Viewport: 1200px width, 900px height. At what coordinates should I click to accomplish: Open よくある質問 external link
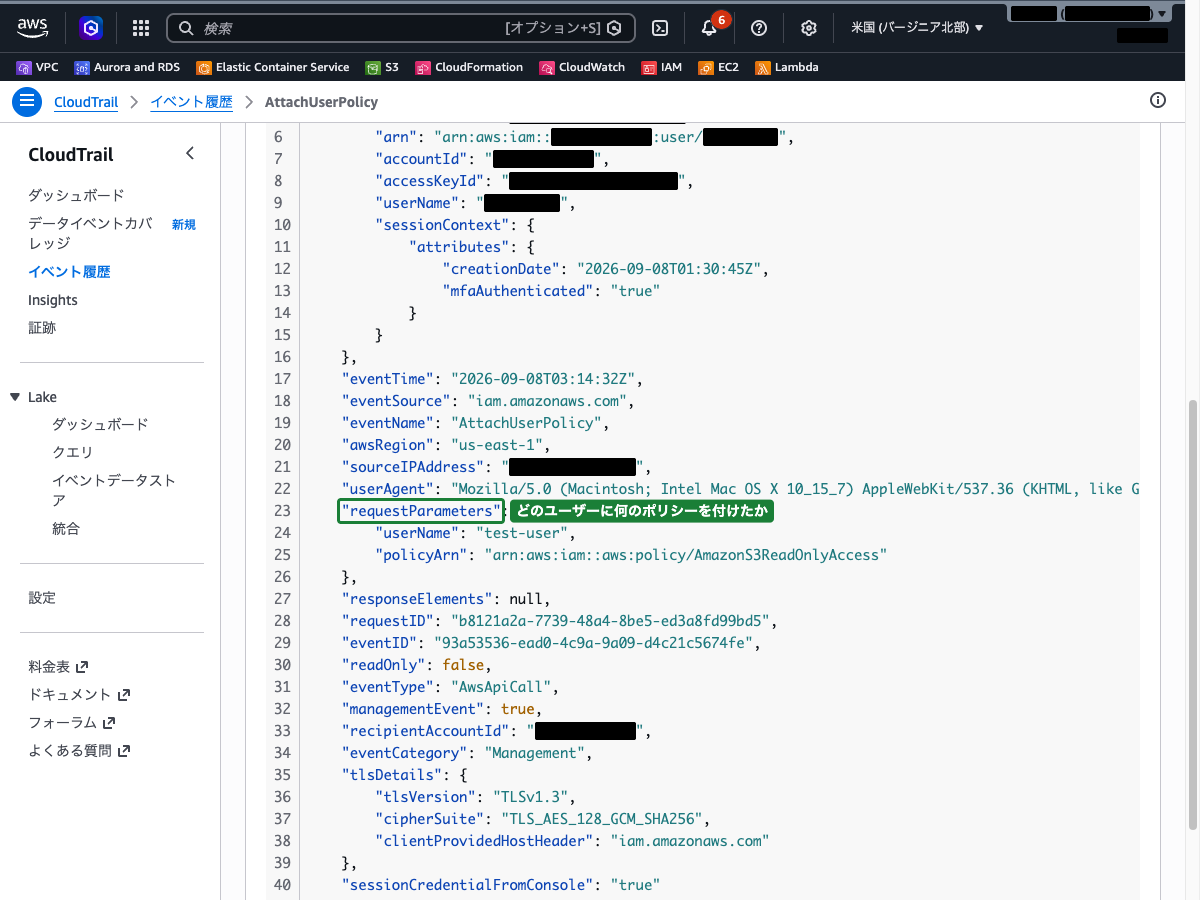tap(79, 750)
